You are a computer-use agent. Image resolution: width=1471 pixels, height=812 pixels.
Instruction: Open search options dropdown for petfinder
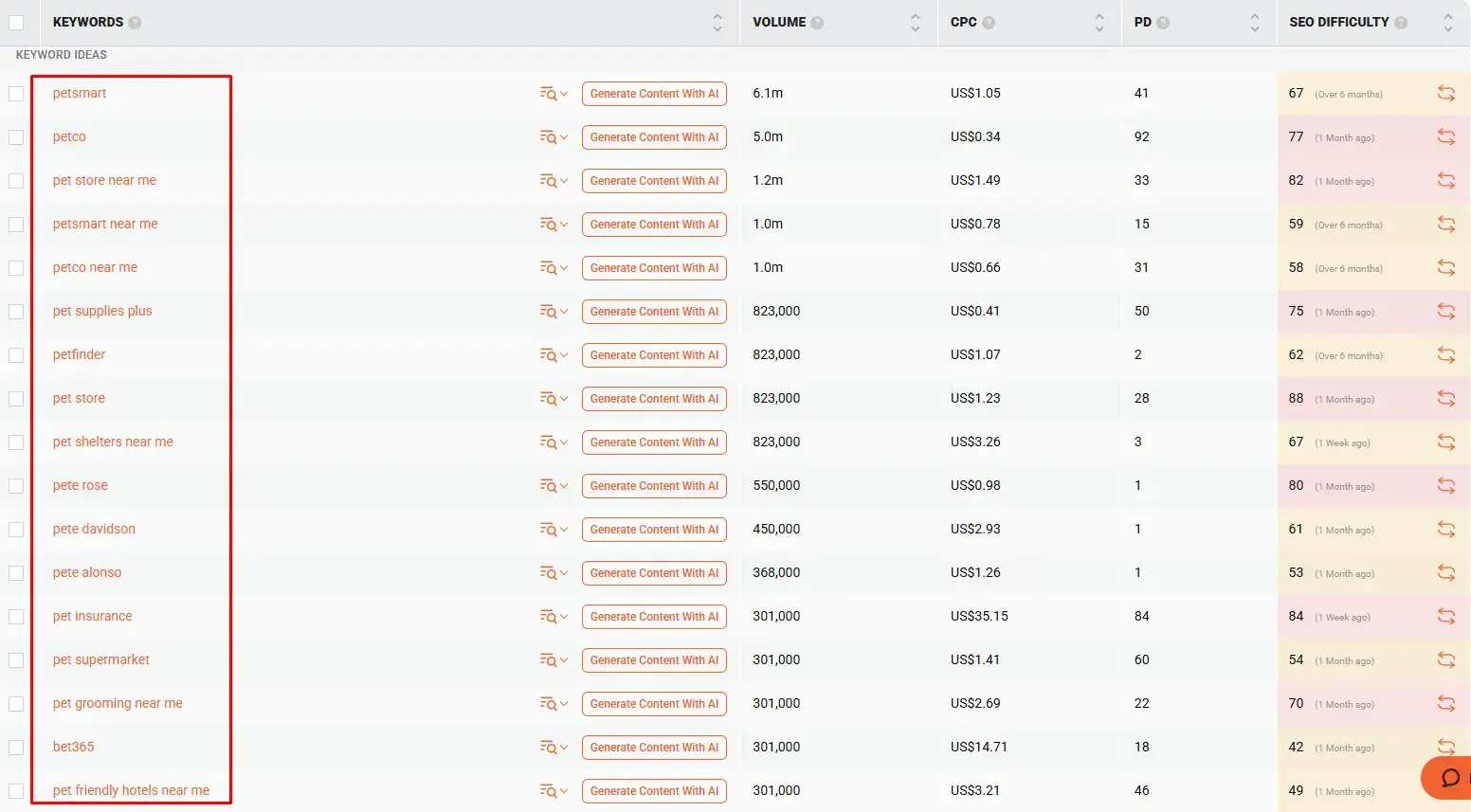(554, 354)
